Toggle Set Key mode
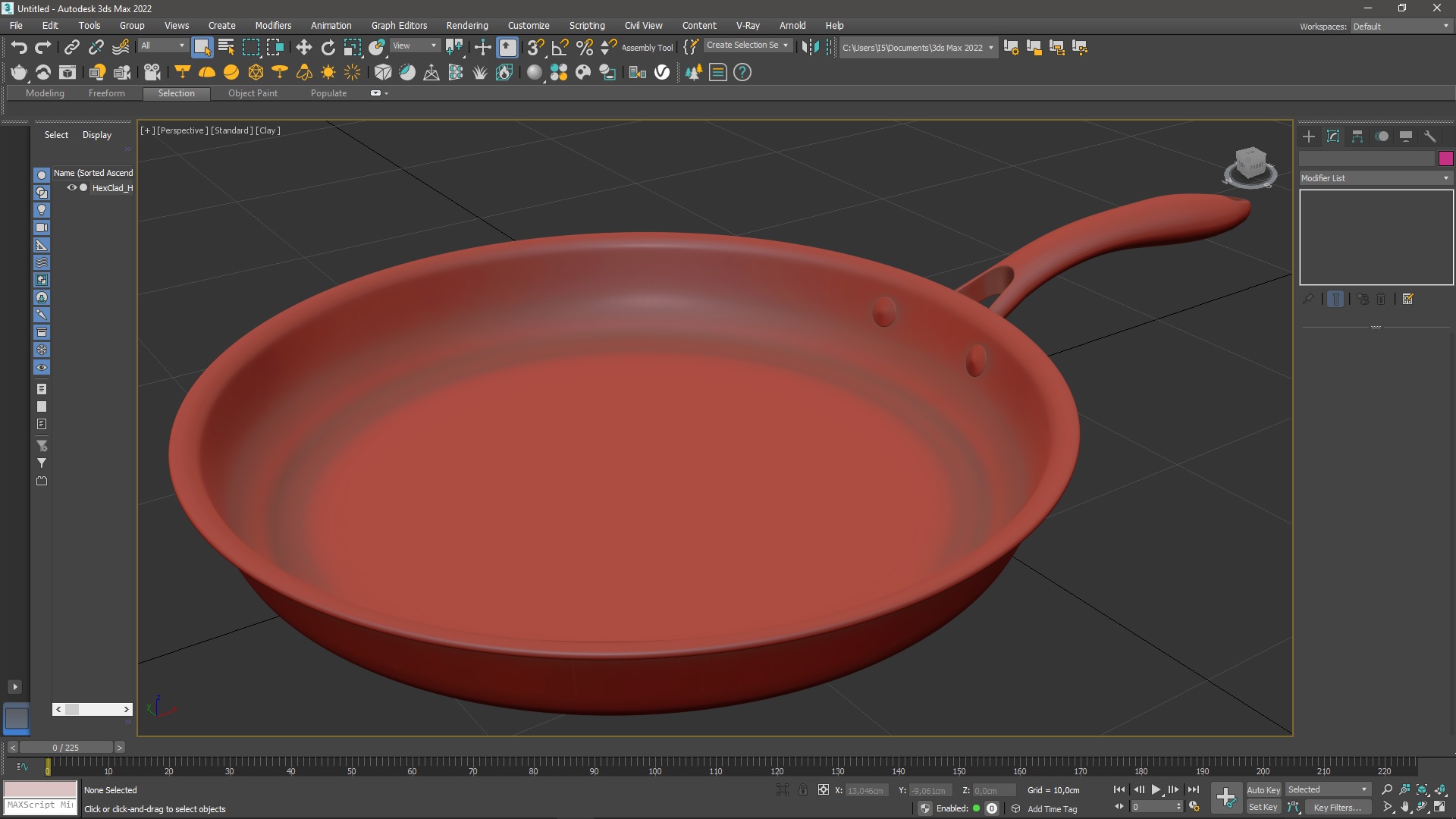 [1263, 808]
